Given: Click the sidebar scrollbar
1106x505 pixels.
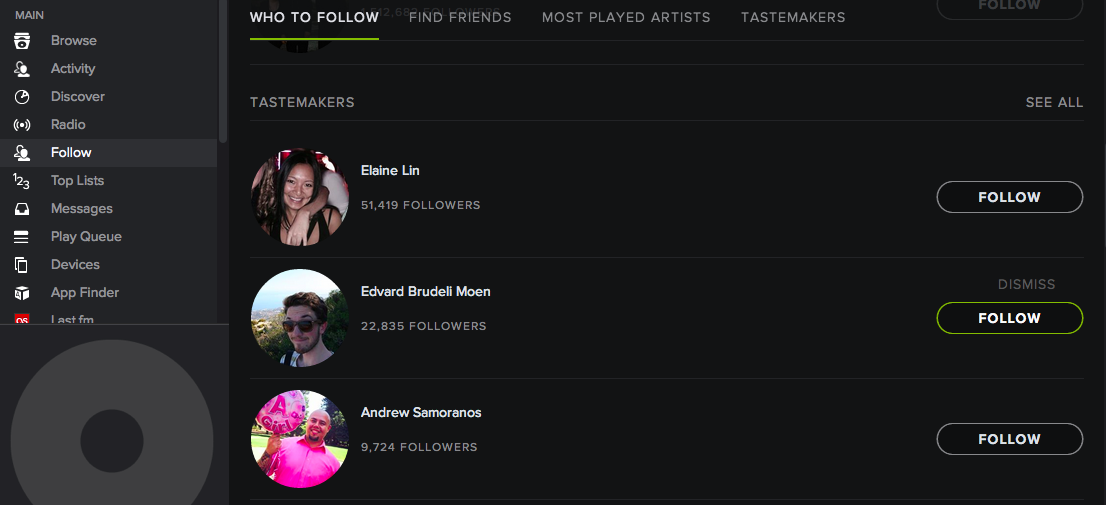Looking at the screenshot, I should [223, 70].
